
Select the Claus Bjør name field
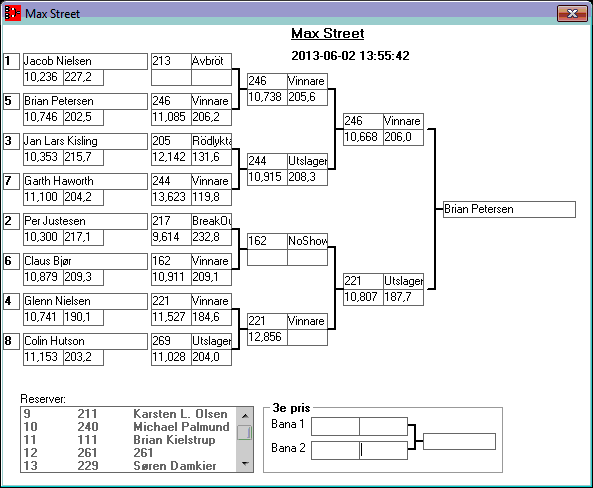coord(85,261)
